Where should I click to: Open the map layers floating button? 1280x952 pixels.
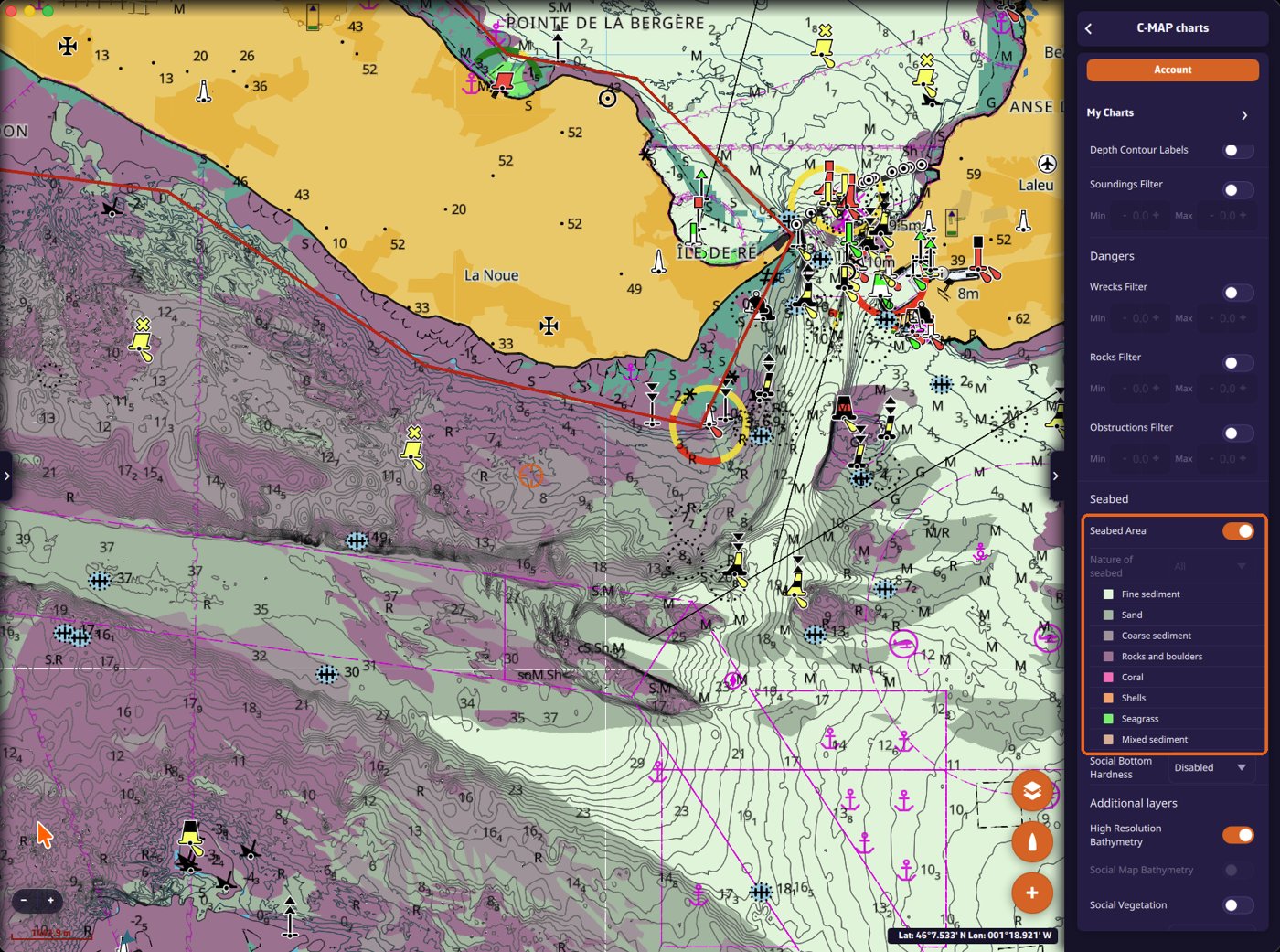pos(1032,791)
